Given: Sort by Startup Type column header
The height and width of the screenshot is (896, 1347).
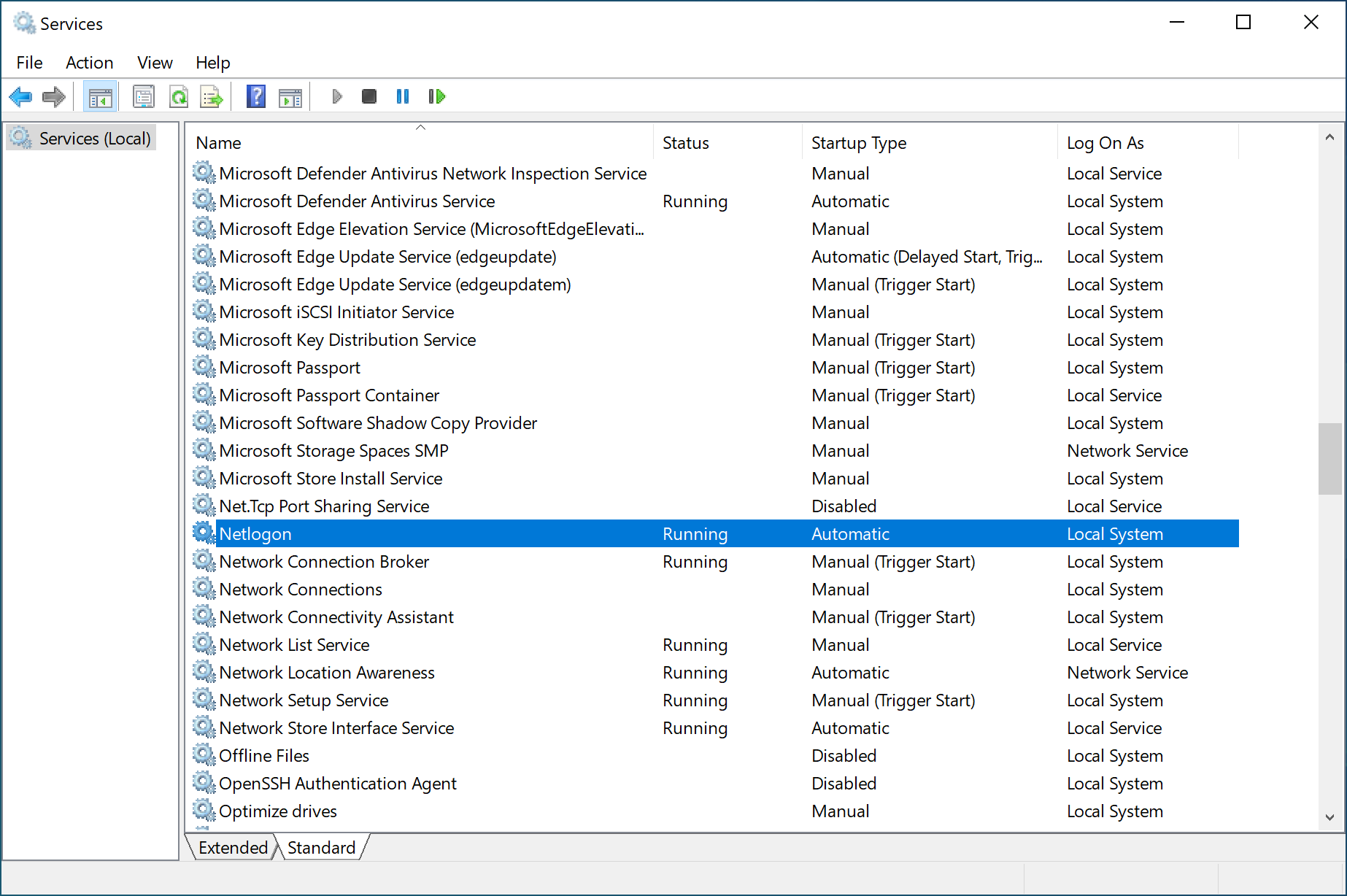Looking at the screenshot, I should [x=858, y=143].
